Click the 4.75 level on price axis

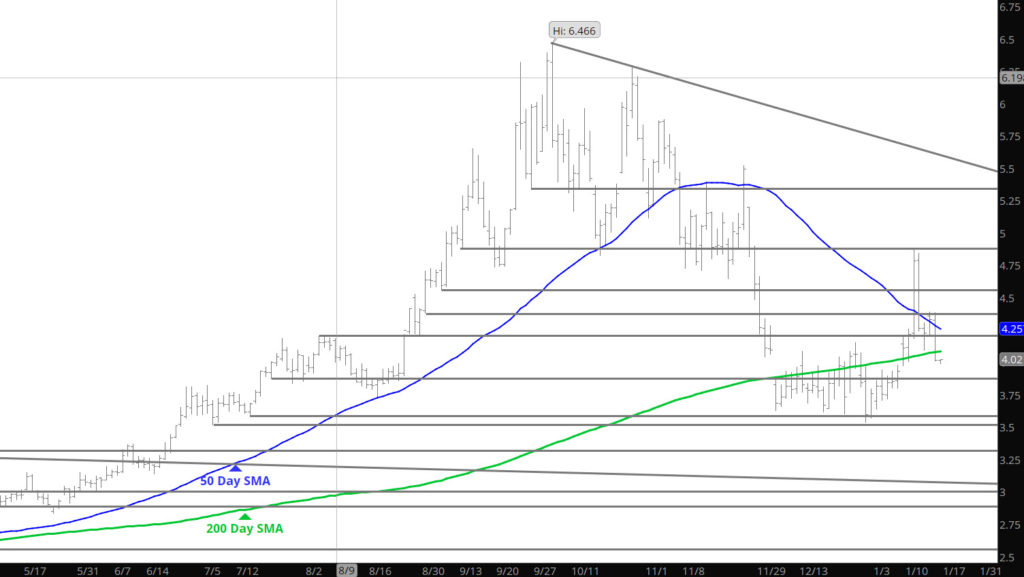point(1010,266)
